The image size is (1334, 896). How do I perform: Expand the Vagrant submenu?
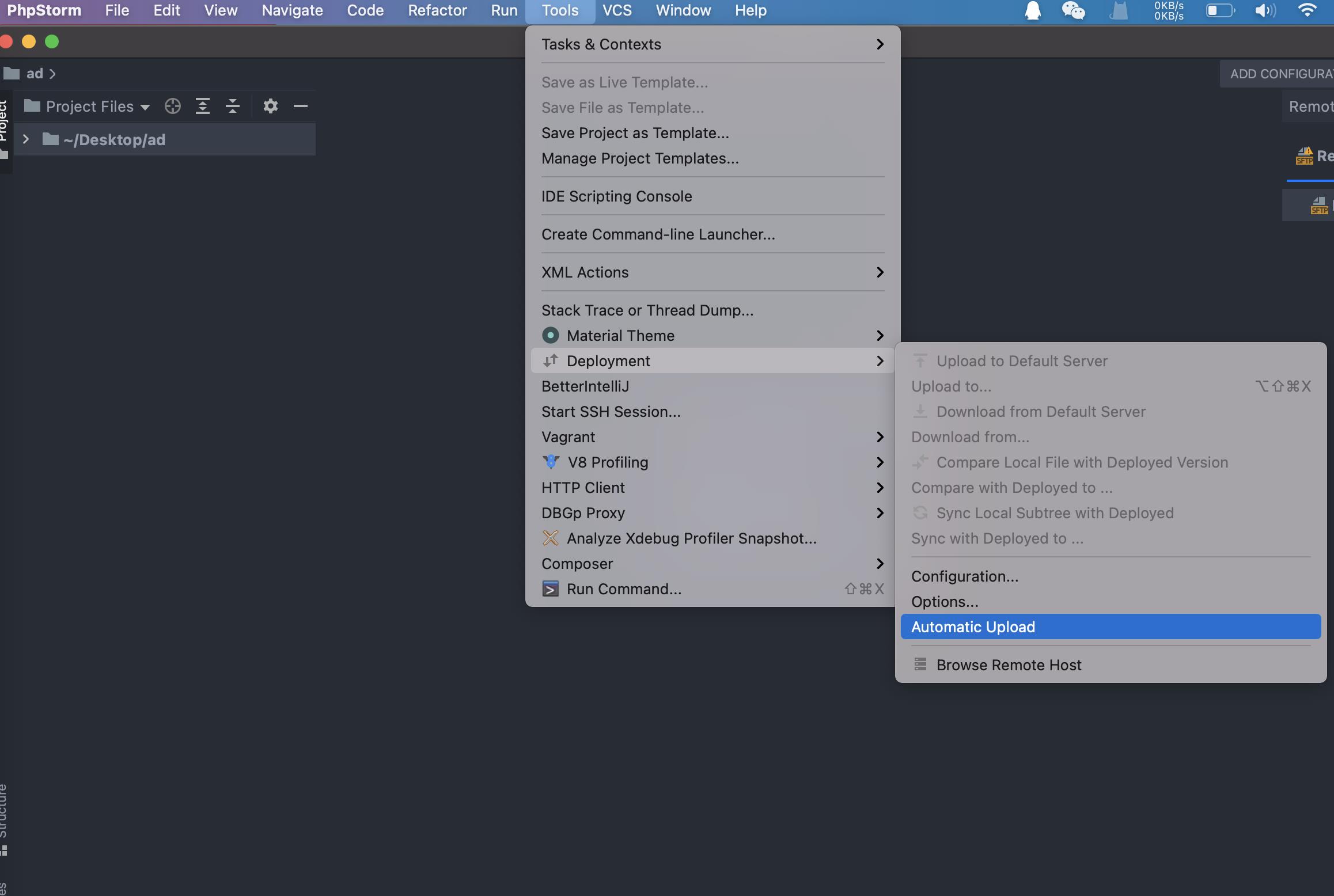(x=713, y=437)
